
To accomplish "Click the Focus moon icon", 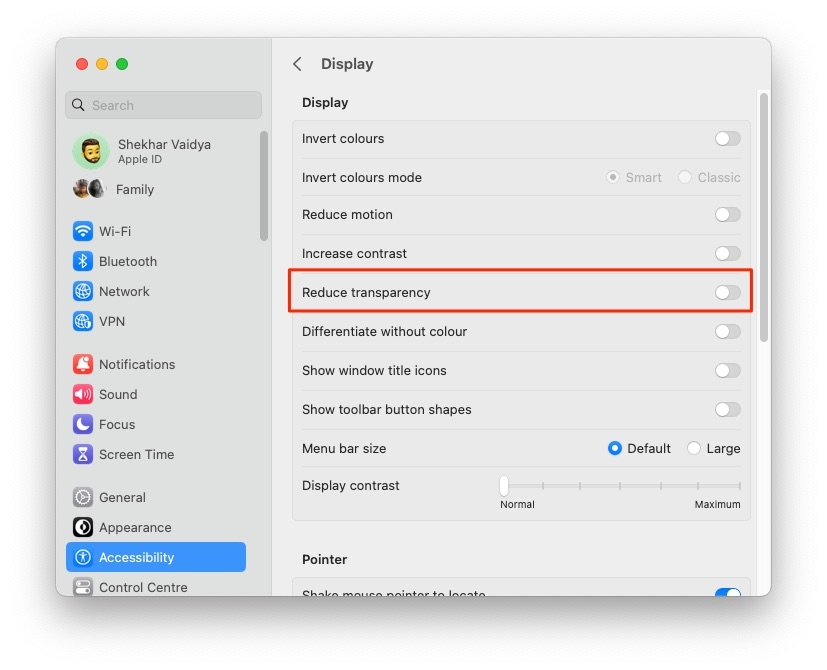I will click(83, 424).
